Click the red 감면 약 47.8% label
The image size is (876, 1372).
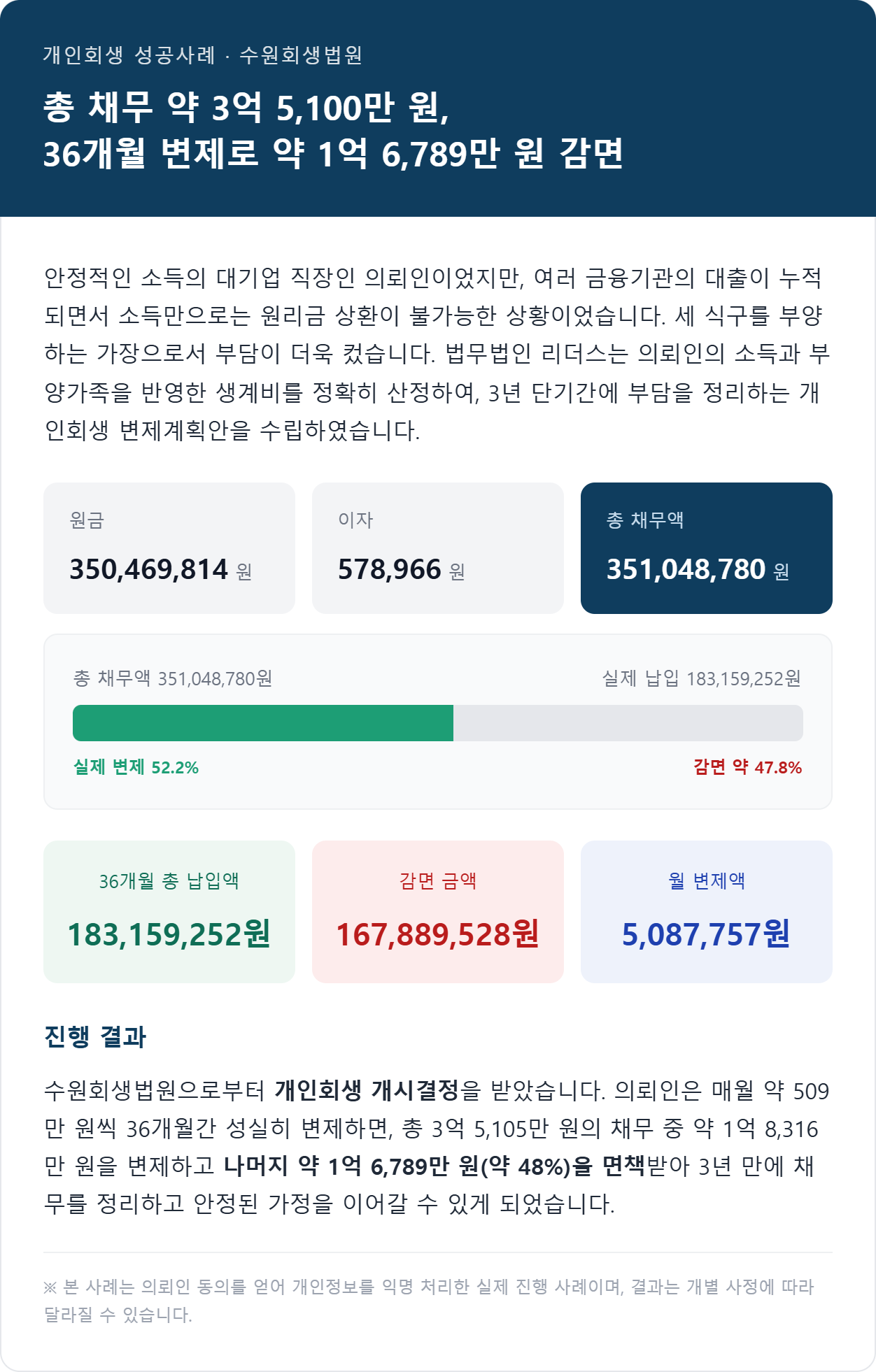click(x=748, y=767)
